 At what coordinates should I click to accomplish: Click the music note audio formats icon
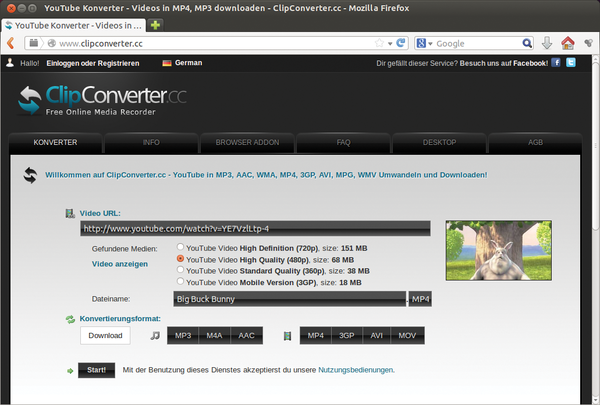[155, 336]
